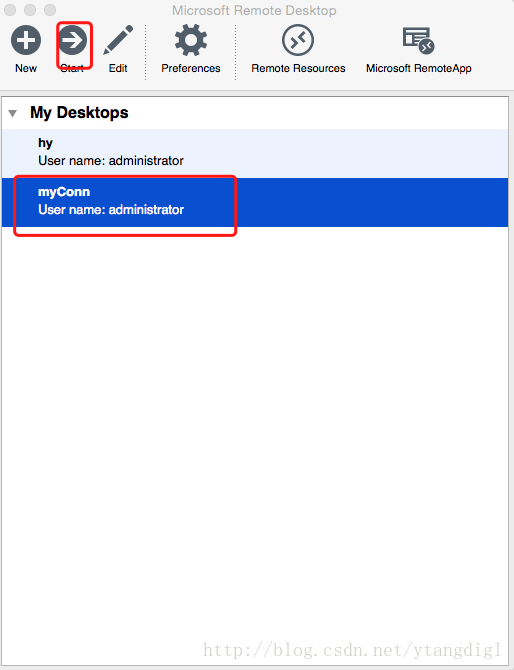
Task: Close the Microsoft Remote Desktop window
Action: click(x=10, y=9)
